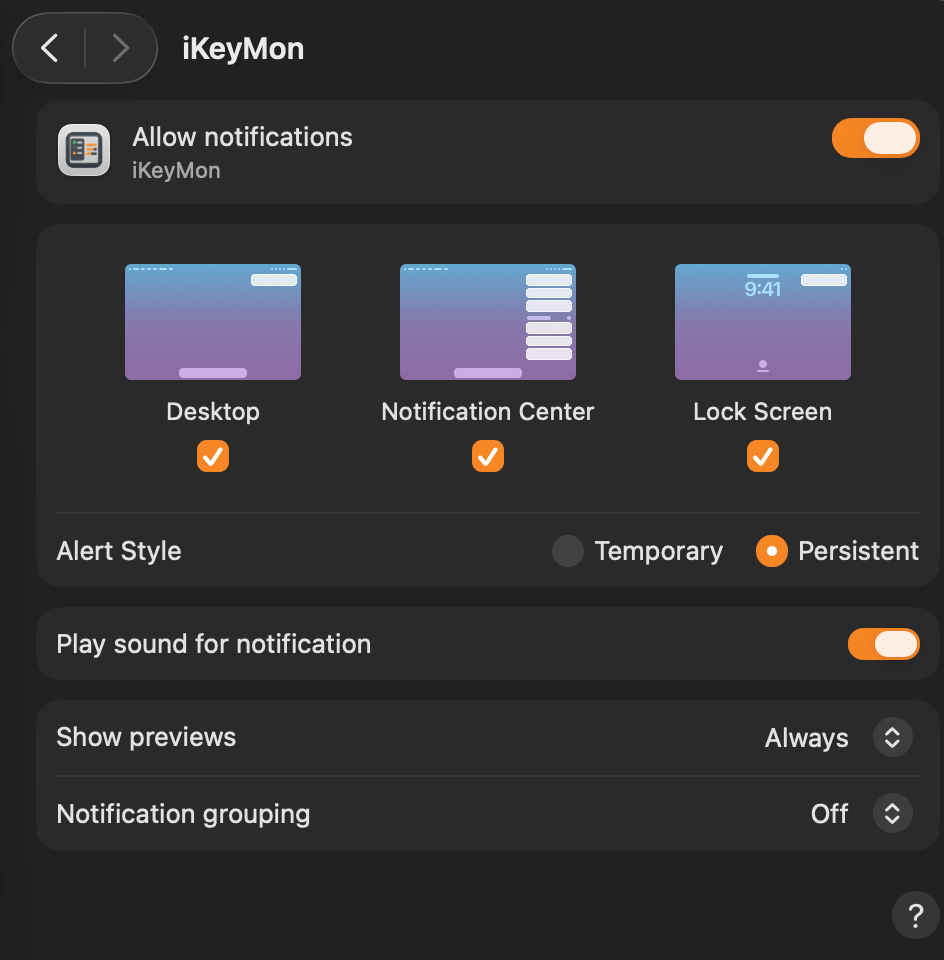Click the Lock Screen preview thumbnail
944x960 pixels.
763,322
